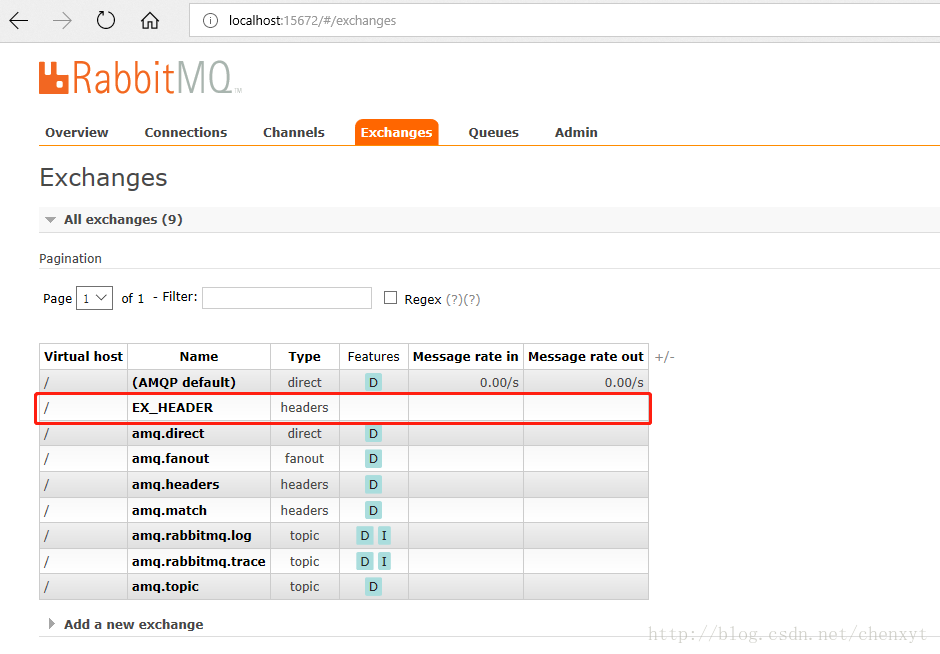Click the Pagination label
This screenshot has width=940, height=654.
(x=70, y=258)
